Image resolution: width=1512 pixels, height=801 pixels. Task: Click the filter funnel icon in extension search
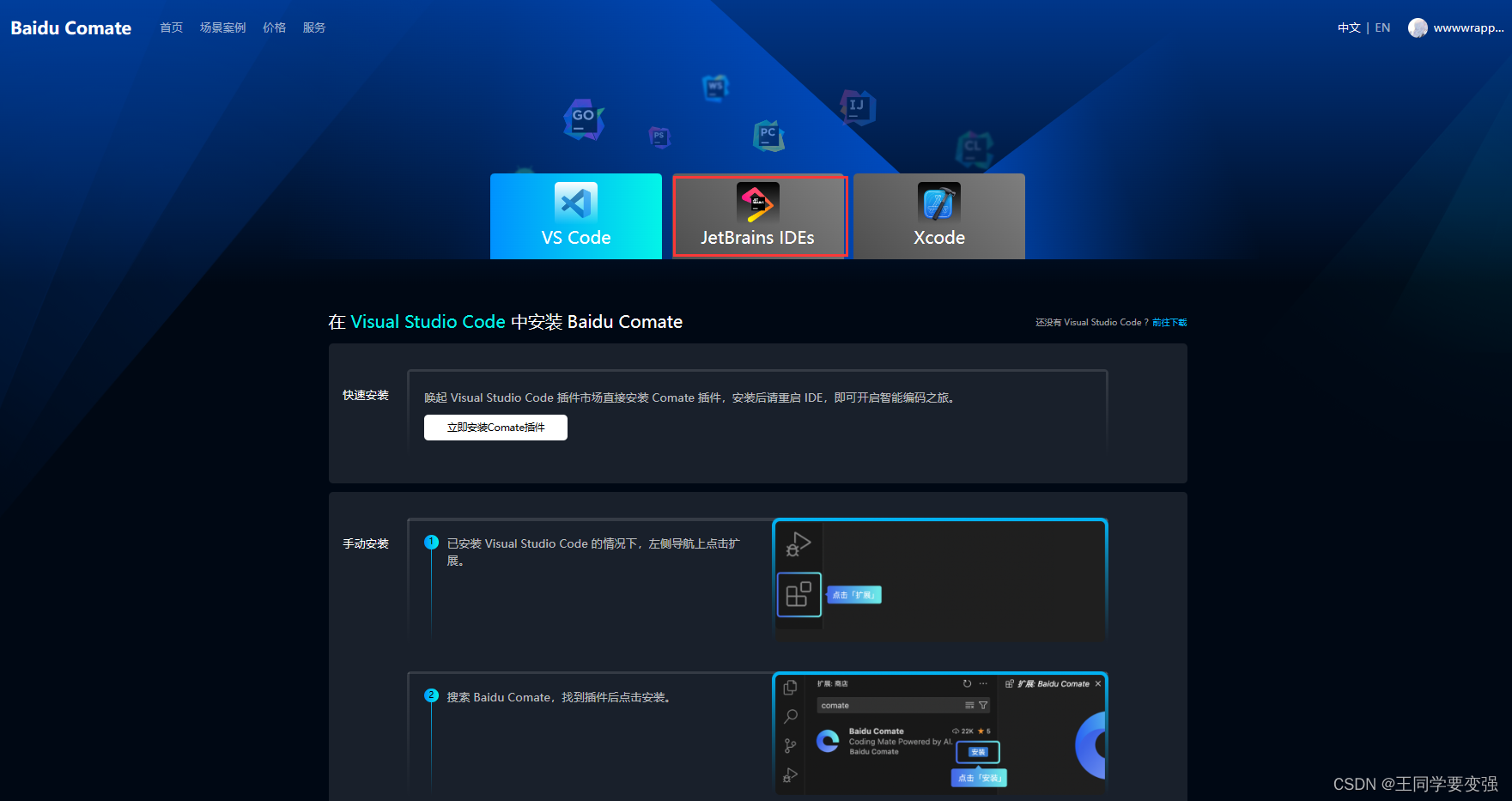983,706
